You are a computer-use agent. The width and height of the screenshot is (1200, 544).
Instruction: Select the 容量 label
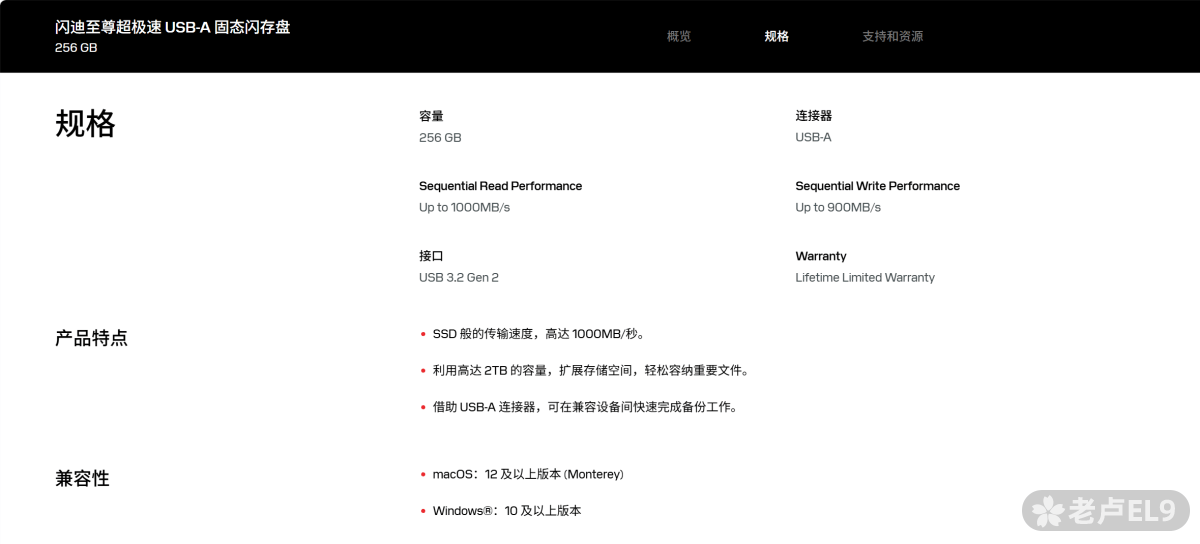[x=431, y=116]
